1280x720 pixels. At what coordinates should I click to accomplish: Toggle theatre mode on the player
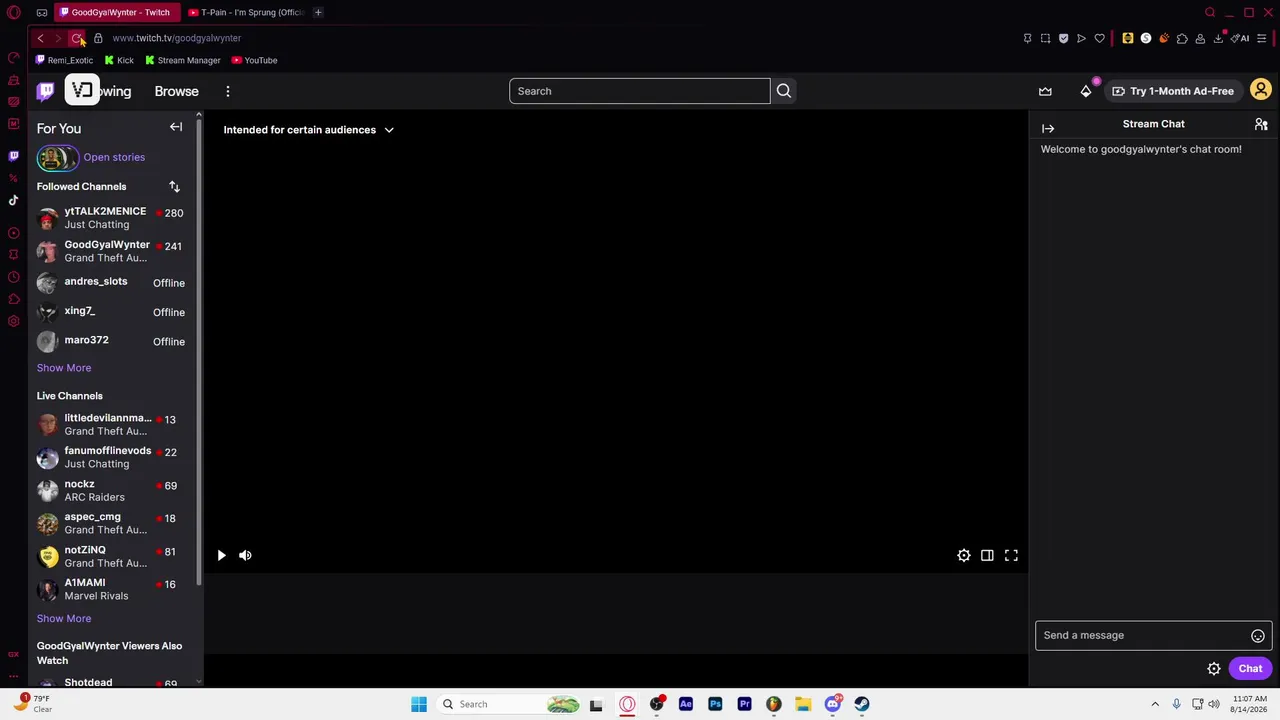pos(987,556)
